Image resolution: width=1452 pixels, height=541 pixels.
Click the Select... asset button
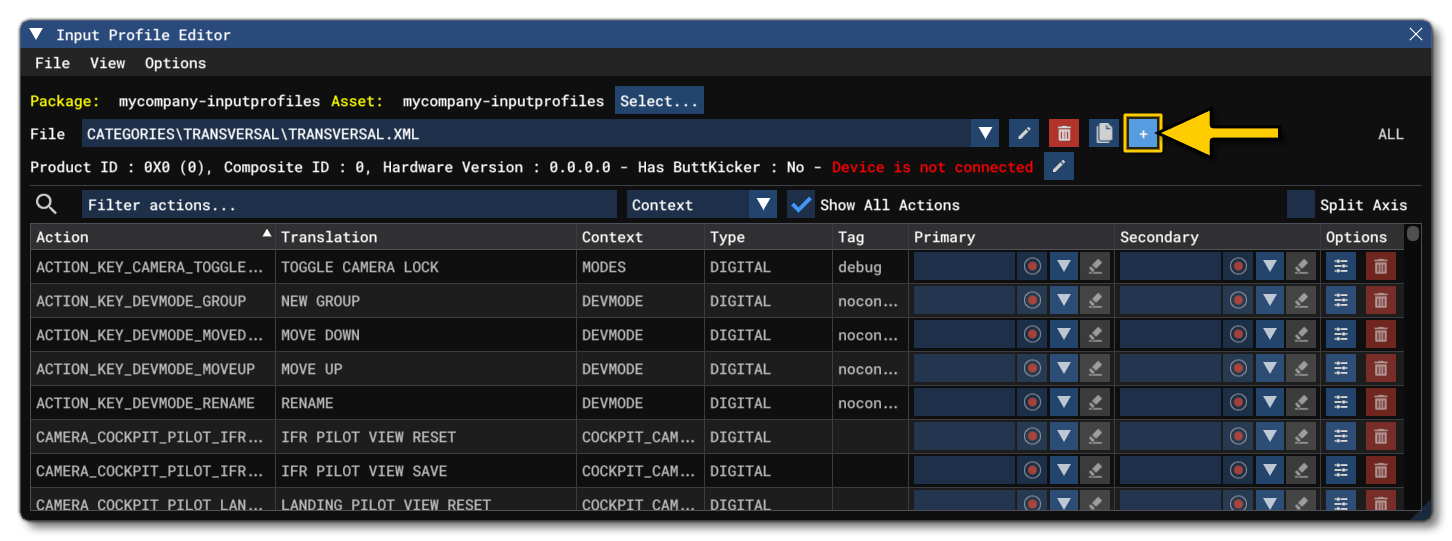click(659, 101)
